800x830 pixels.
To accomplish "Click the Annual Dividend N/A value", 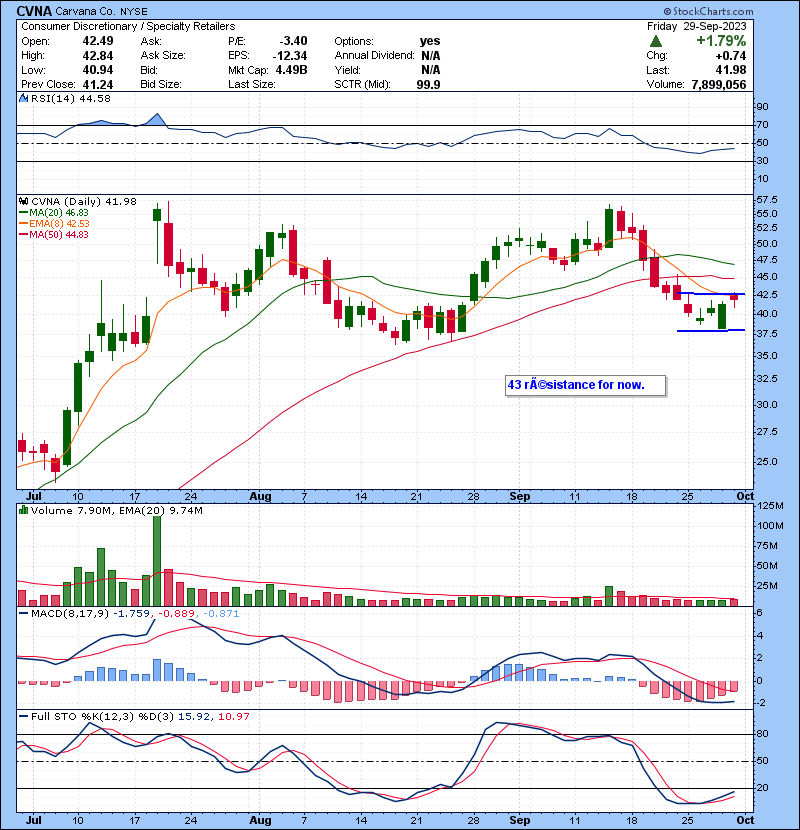I will (431, 55).
